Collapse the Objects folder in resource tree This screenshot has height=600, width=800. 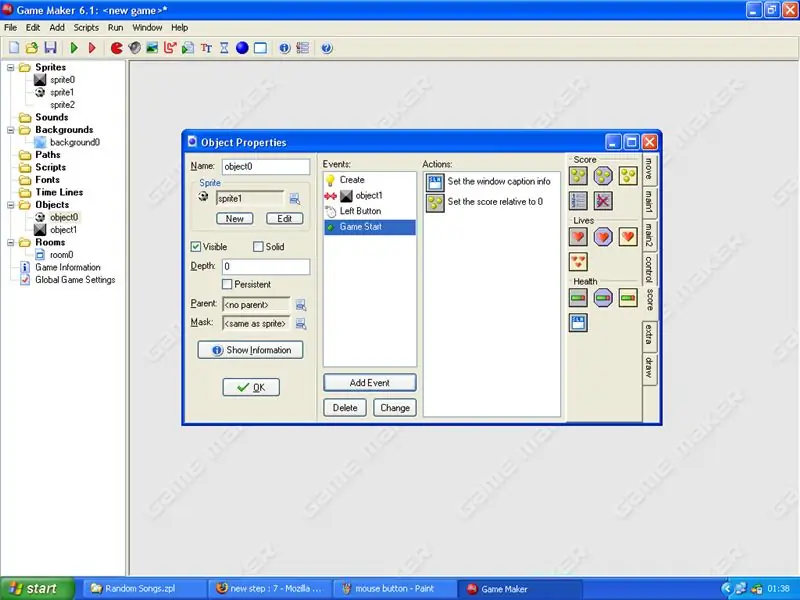click(x=10, y=205)
